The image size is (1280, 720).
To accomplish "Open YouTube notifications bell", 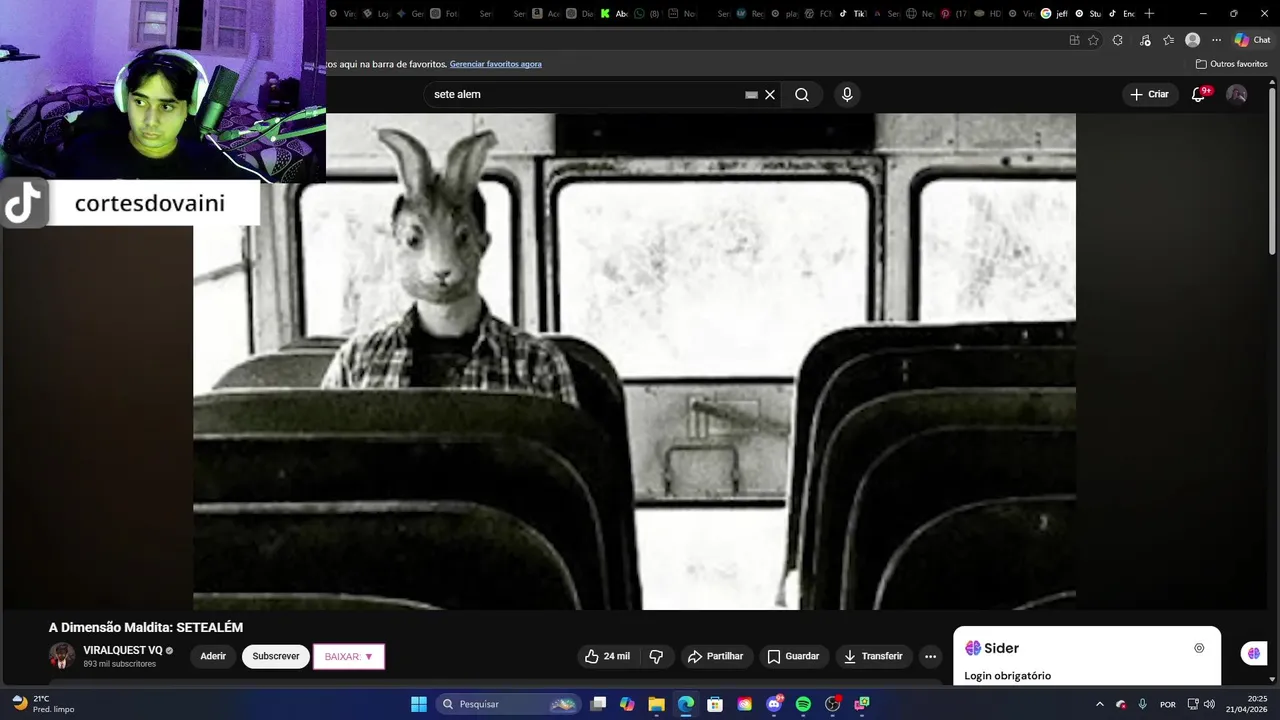I will pos(1199,94).
